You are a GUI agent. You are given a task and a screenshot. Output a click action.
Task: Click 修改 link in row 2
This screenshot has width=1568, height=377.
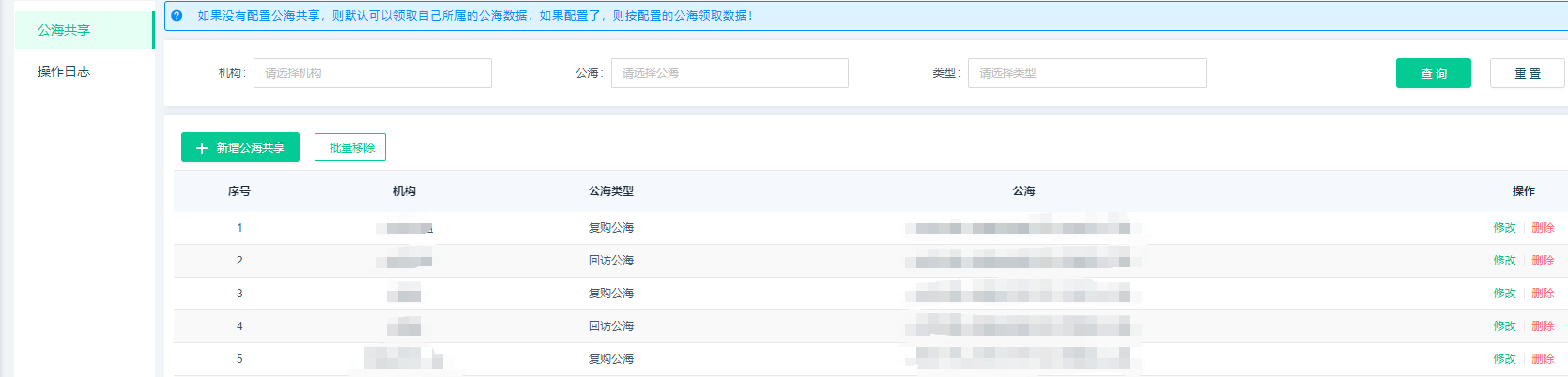pyautogui.click(x=1504, y=261)
